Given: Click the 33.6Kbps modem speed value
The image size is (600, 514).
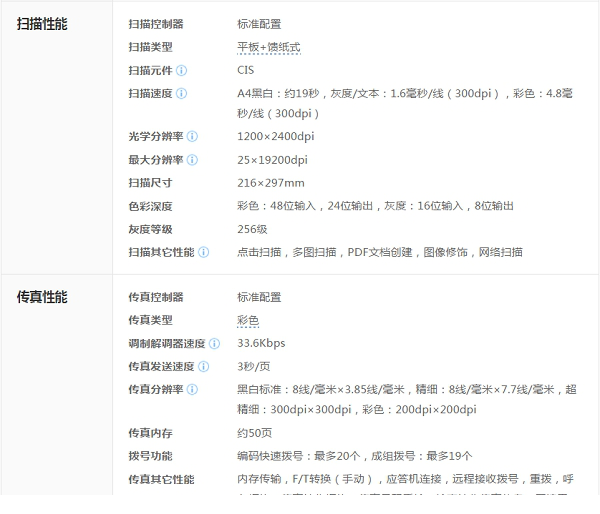Looking at the screenshot, I should pyautogui.click(x=261, y=343).
